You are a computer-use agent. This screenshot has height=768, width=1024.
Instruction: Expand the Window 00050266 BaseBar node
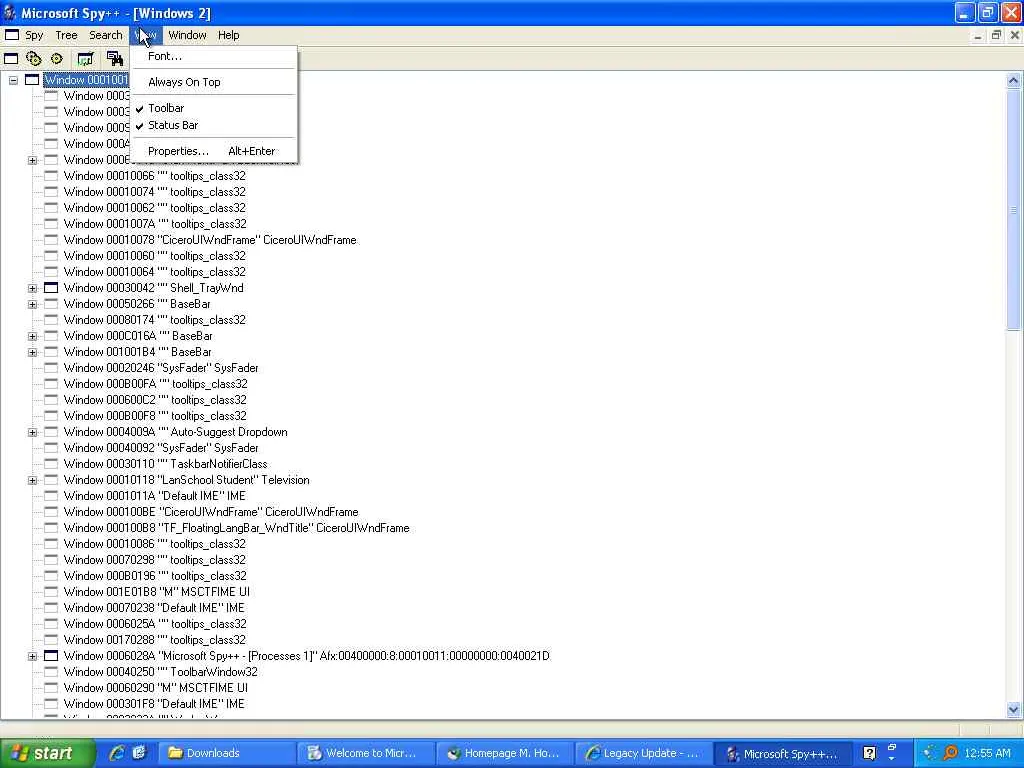click(33, 304)
